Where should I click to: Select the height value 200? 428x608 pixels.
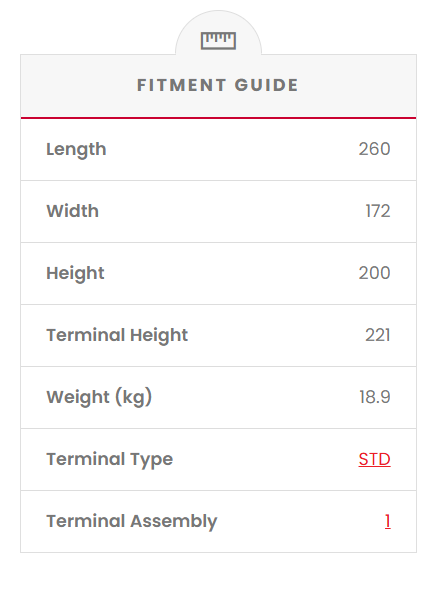point(374,273)
